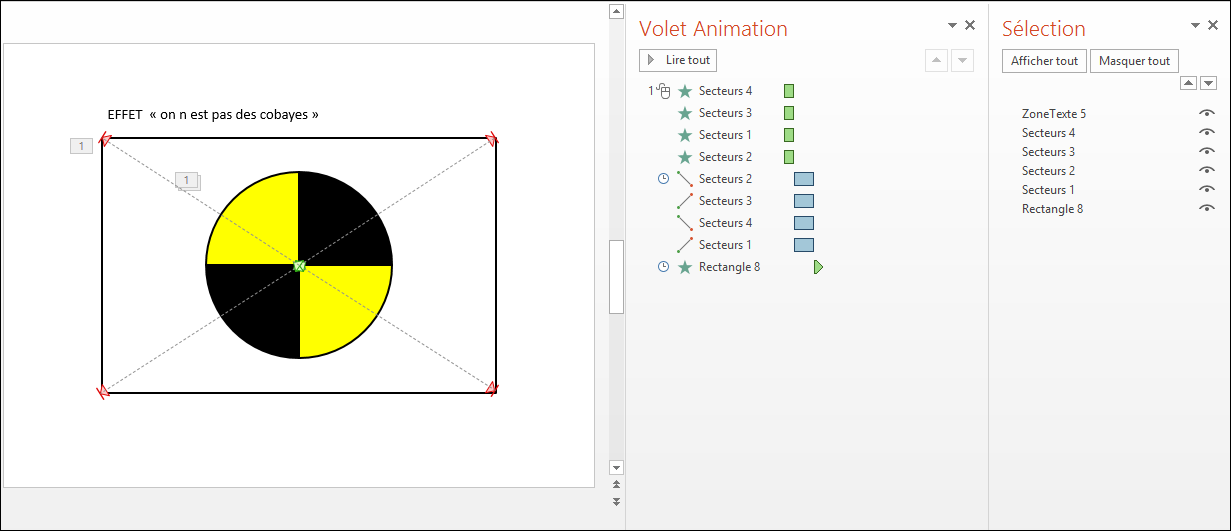
Task: Go to previous slide with double up arrow
Action: pos(616,484)
